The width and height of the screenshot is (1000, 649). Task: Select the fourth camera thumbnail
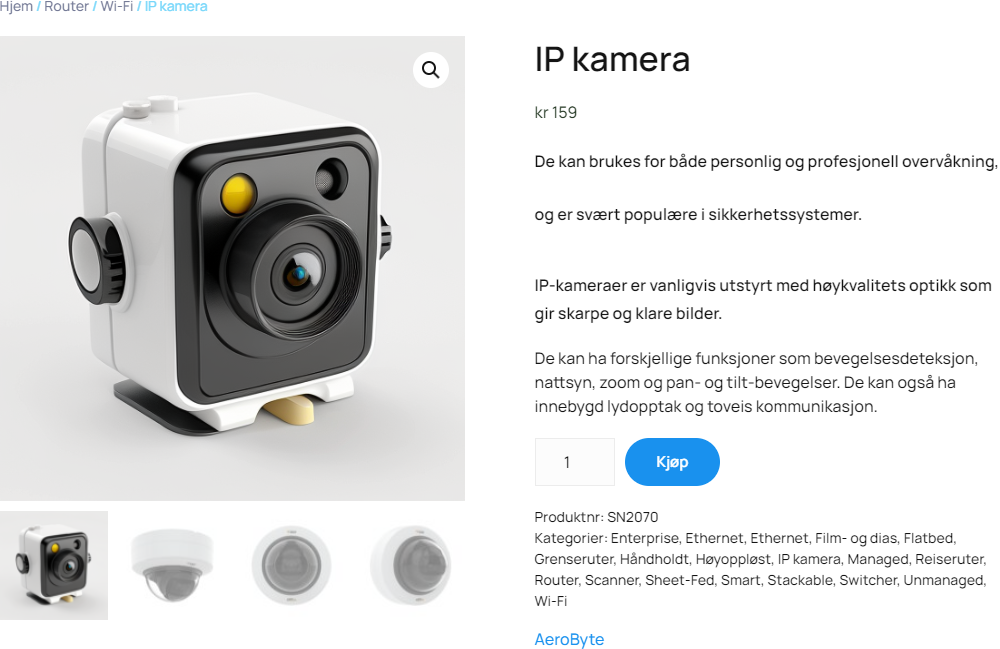pos(411,565)
